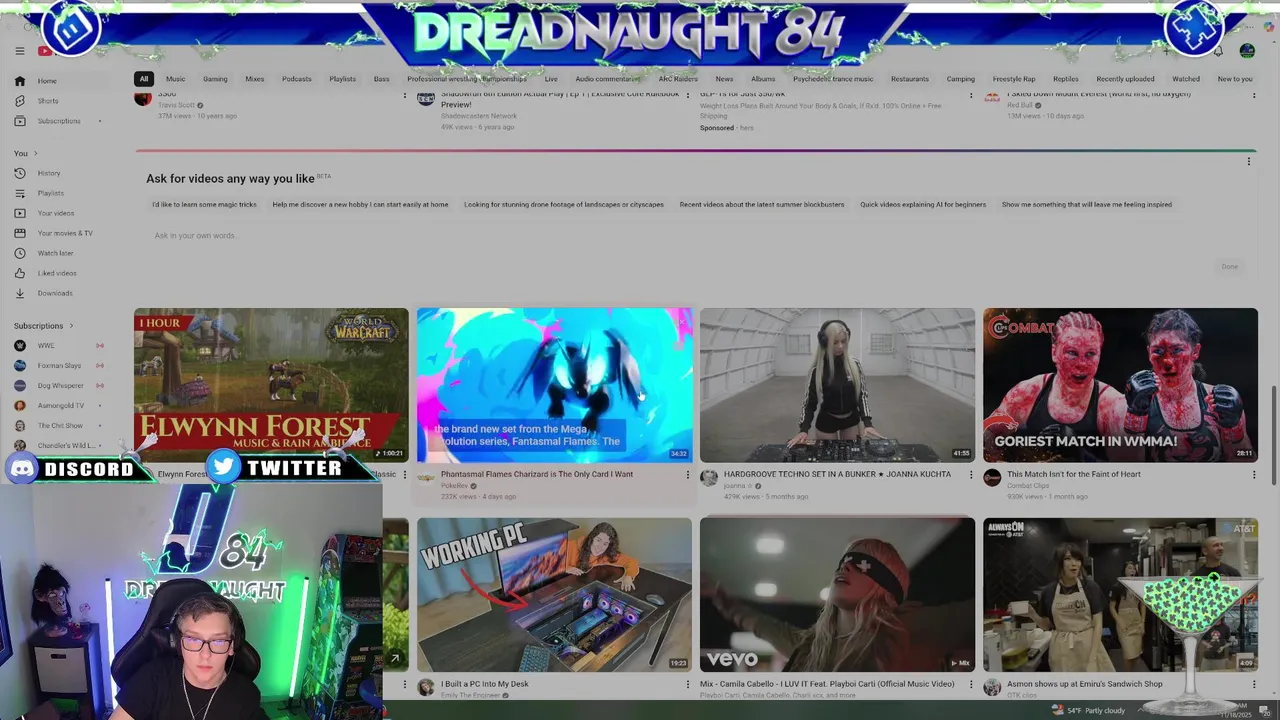Click the Home icon in sidebar
Viewport: 1280px width, 720px height.
tap(19, 81)
